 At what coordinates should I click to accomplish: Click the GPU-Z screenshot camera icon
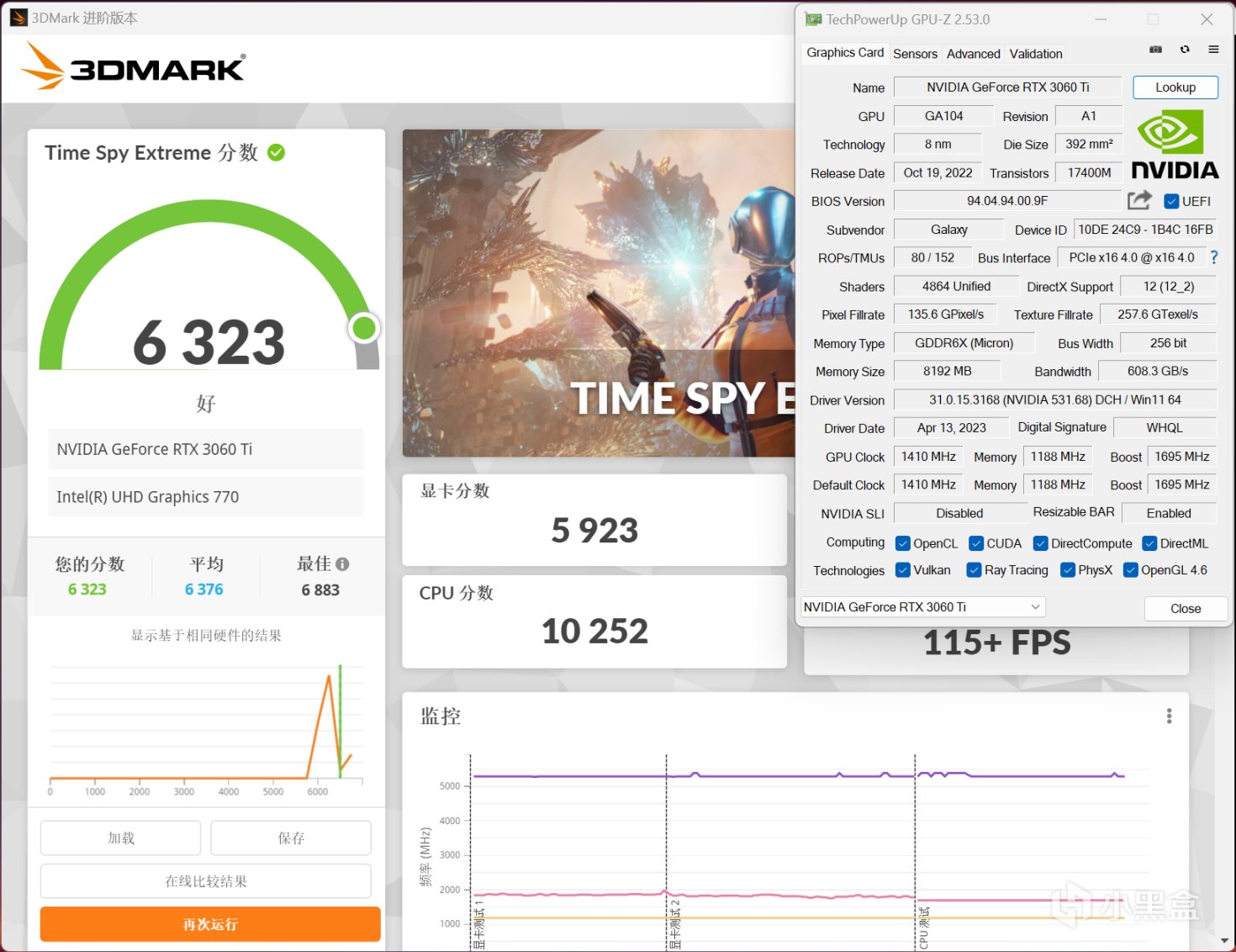tap(1156, 50)
